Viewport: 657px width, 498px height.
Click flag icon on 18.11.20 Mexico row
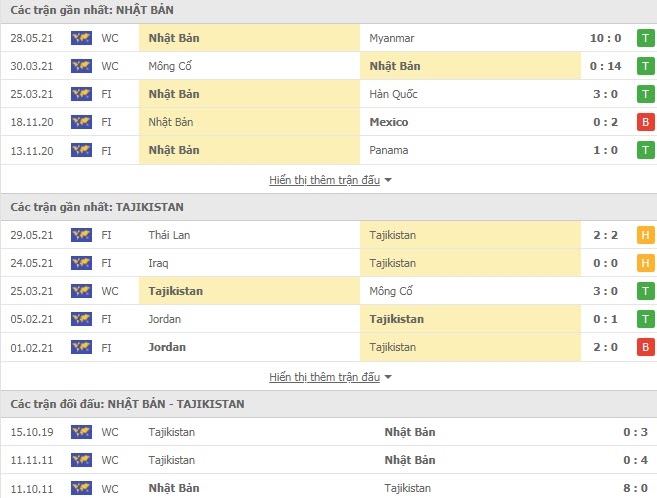pos(81,122)
